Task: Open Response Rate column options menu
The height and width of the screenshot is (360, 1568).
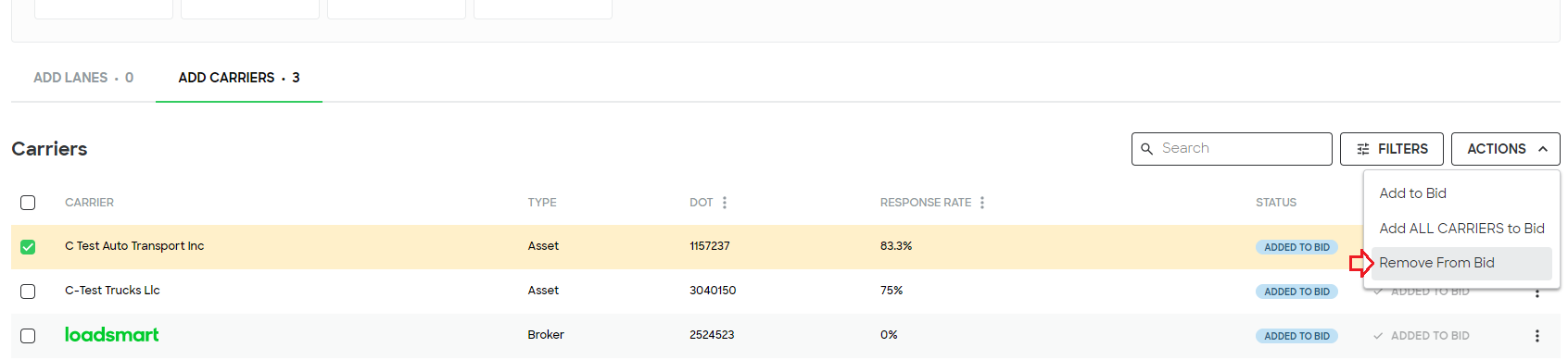Action: point(982,203)
